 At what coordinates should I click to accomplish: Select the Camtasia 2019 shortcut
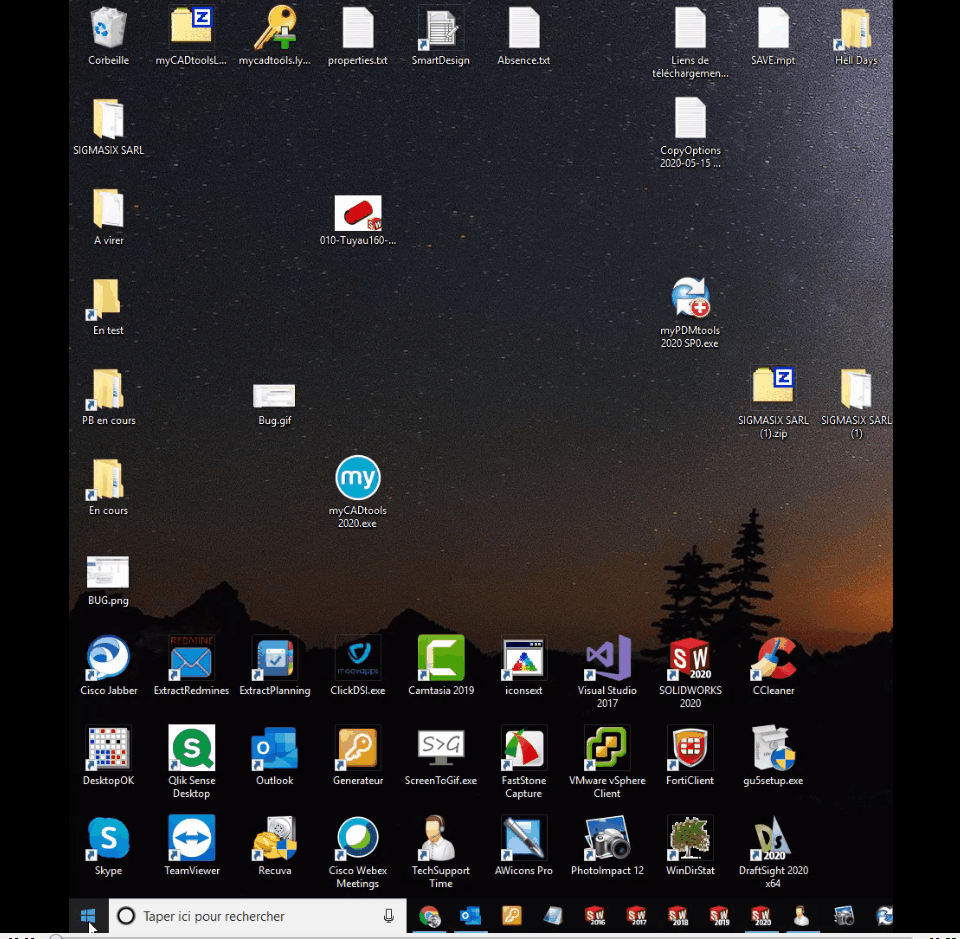441,658
